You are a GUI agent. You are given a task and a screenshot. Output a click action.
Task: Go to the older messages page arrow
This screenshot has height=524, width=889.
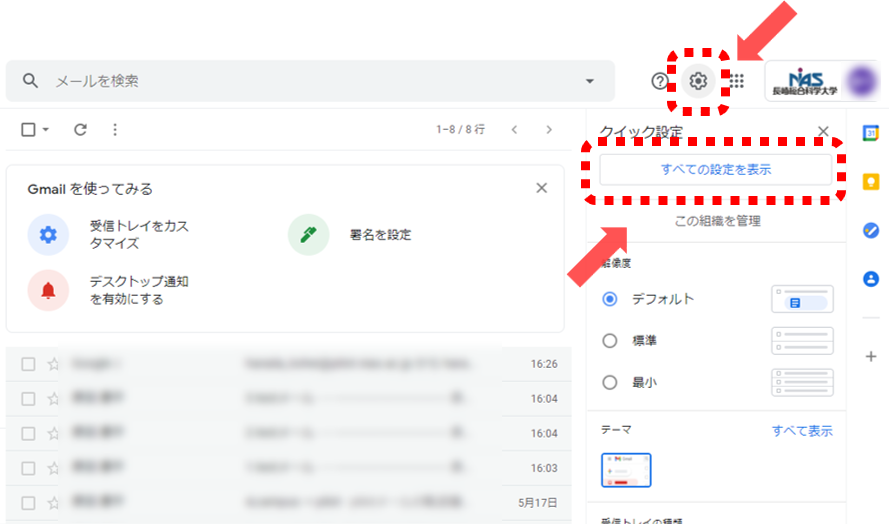point(549,130)
